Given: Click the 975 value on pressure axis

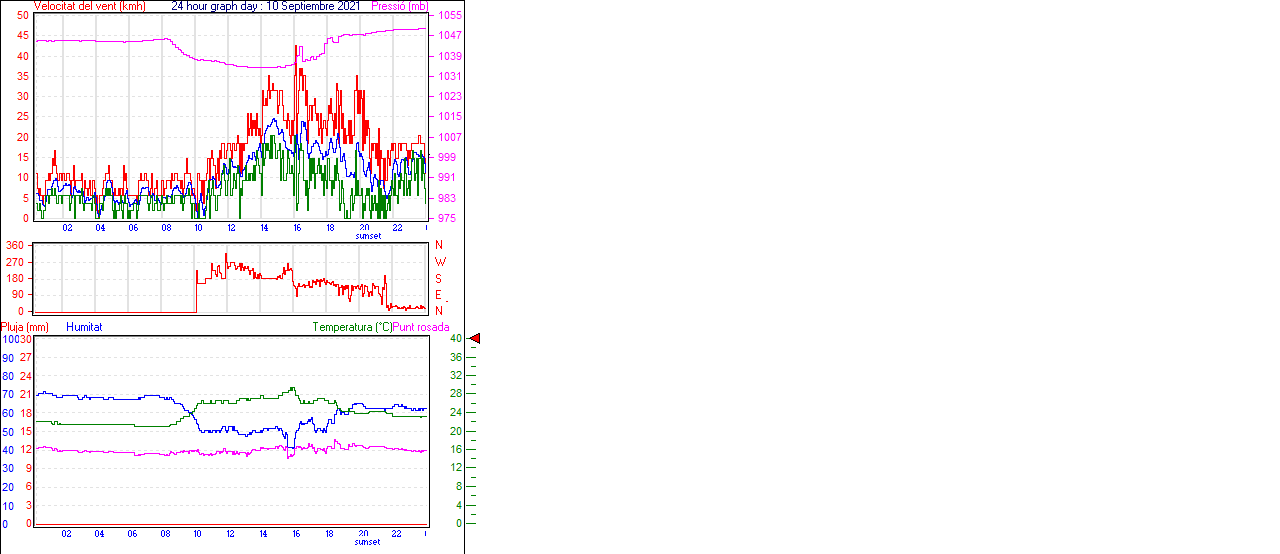Looking at the screenshot, I should click(x=445, y=218).
